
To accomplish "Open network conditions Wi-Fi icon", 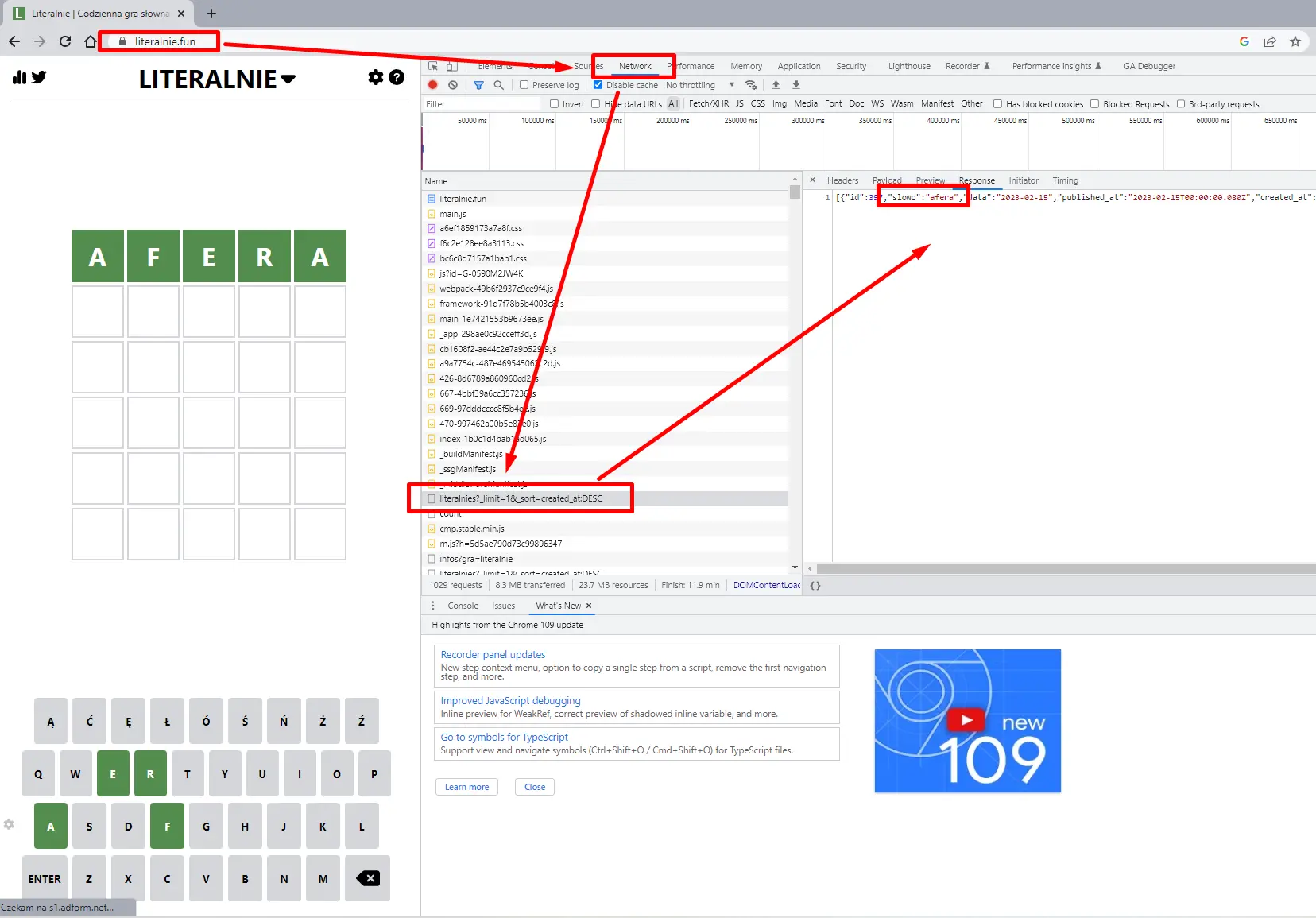I will pyautogui.click(x=750, y=85).
